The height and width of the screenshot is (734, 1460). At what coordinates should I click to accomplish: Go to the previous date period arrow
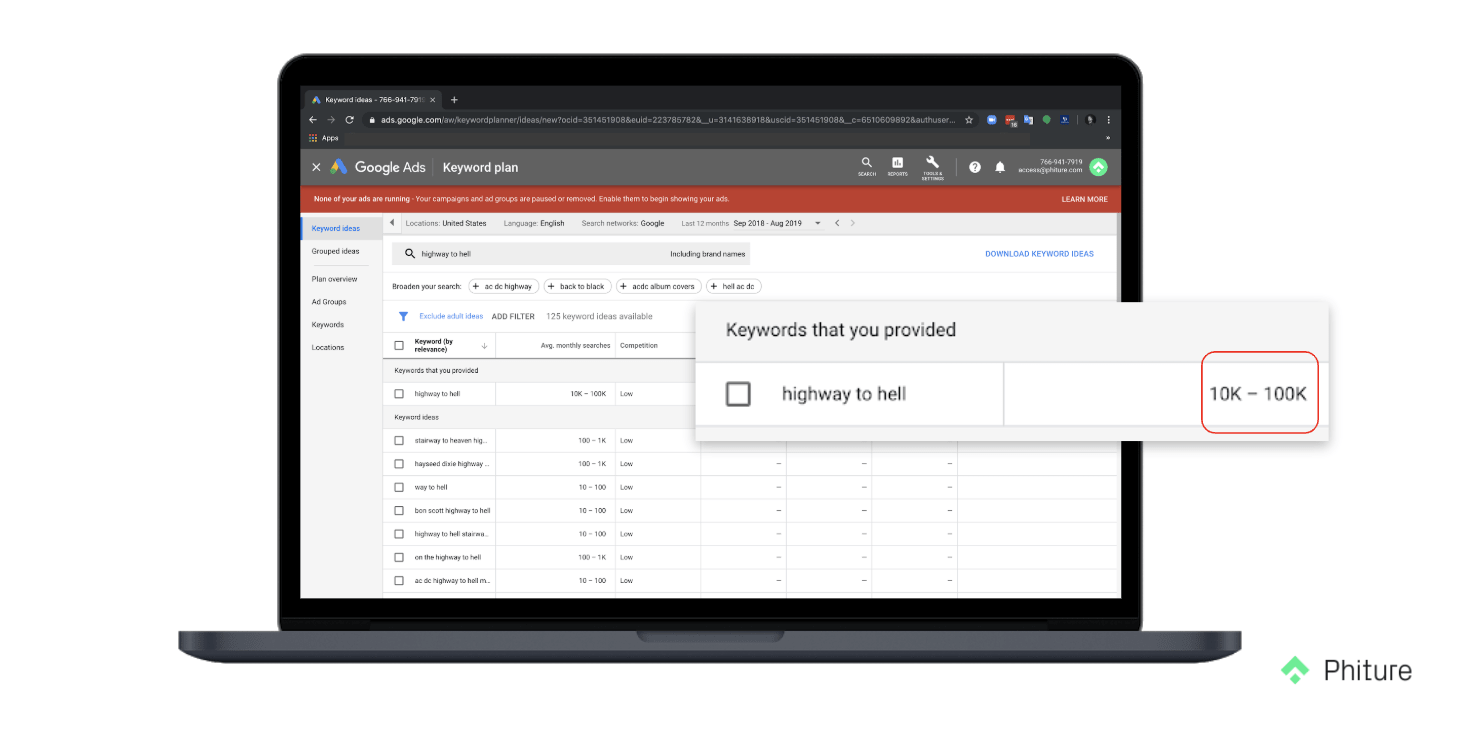(x=837, y=223)
